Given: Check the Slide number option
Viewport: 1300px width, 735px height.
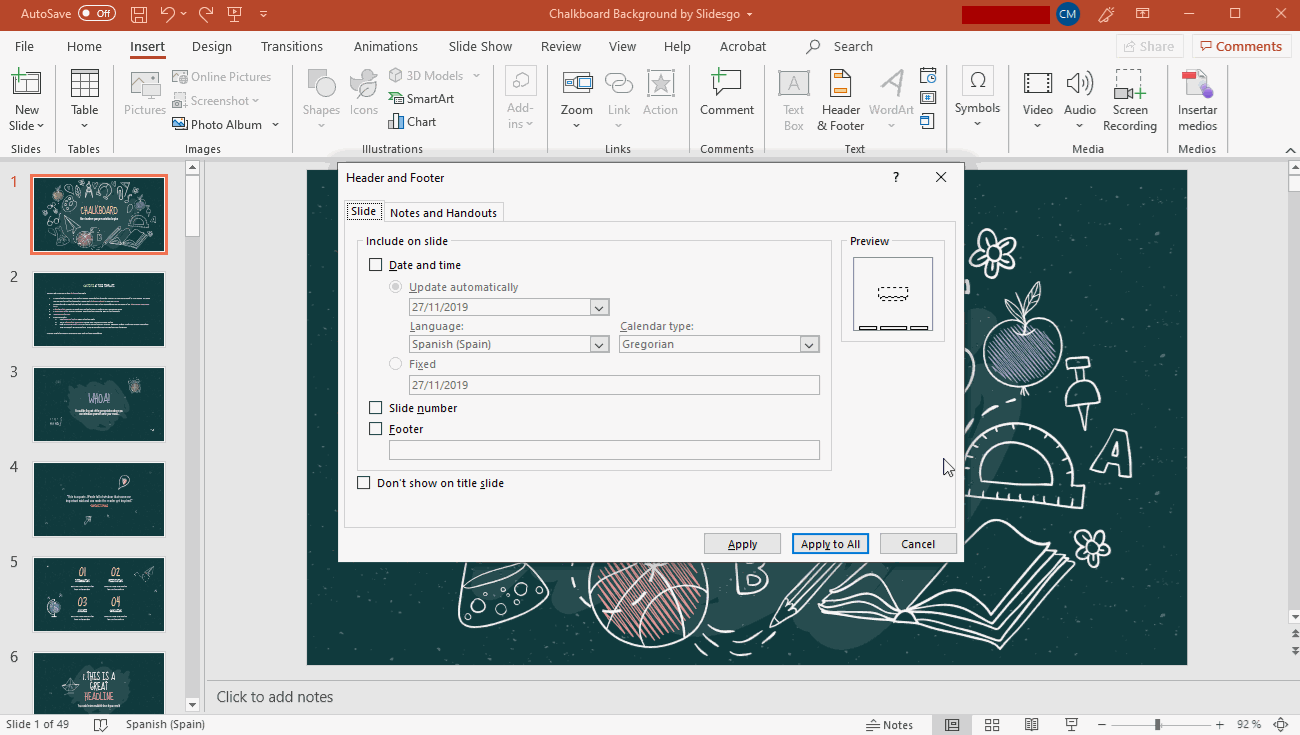Looking at the screenshot, I should coord(376,408).
